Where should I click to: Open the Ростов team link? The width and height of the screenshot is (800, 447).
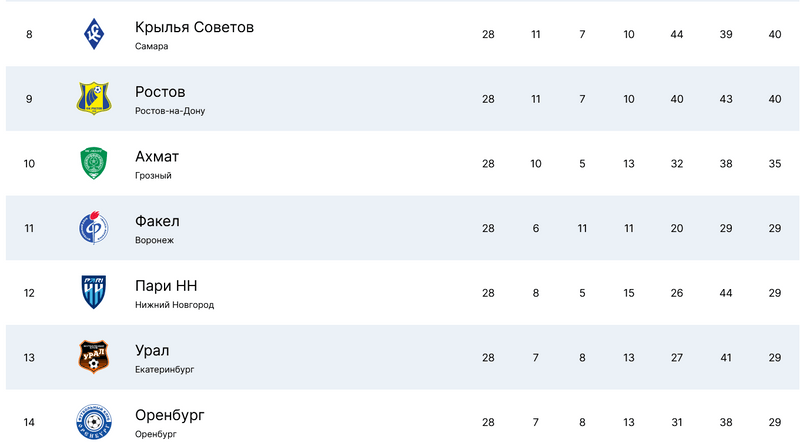point(160,91)
